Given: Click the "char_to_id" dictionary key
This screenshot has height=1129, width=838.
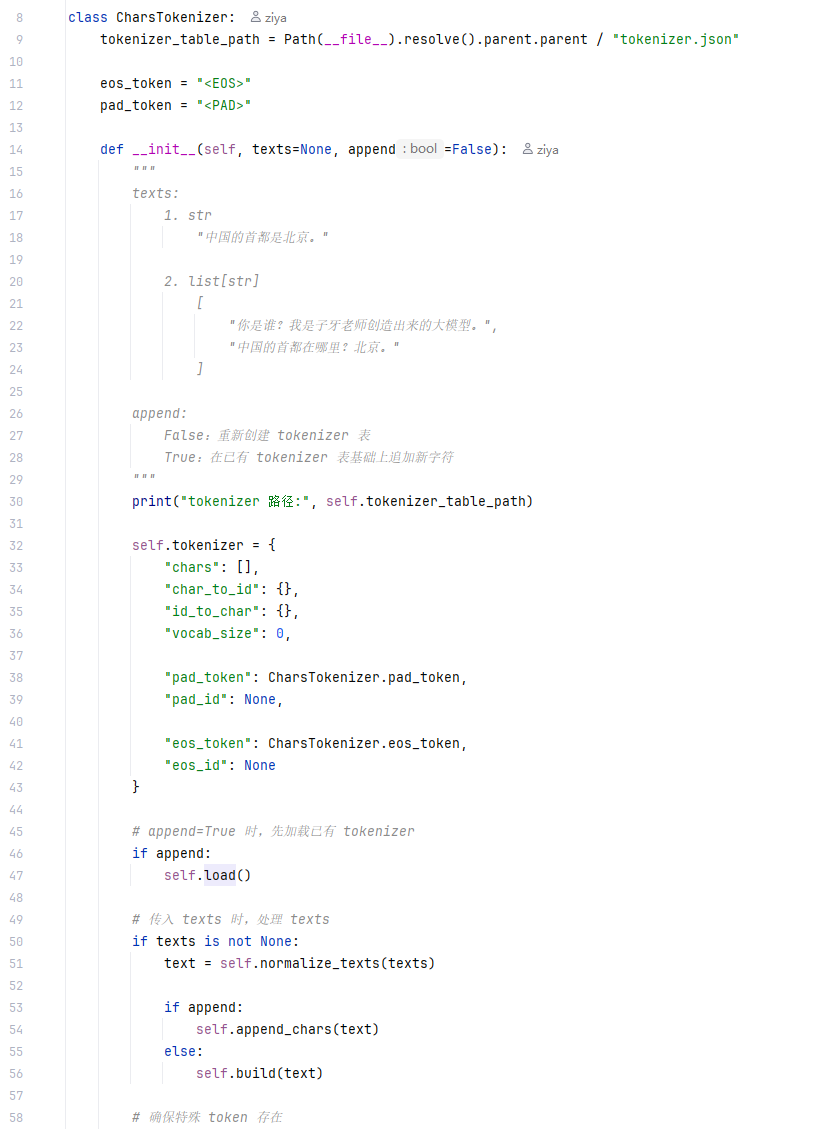Looking at the screenshot, I should (x=212, y=590).
